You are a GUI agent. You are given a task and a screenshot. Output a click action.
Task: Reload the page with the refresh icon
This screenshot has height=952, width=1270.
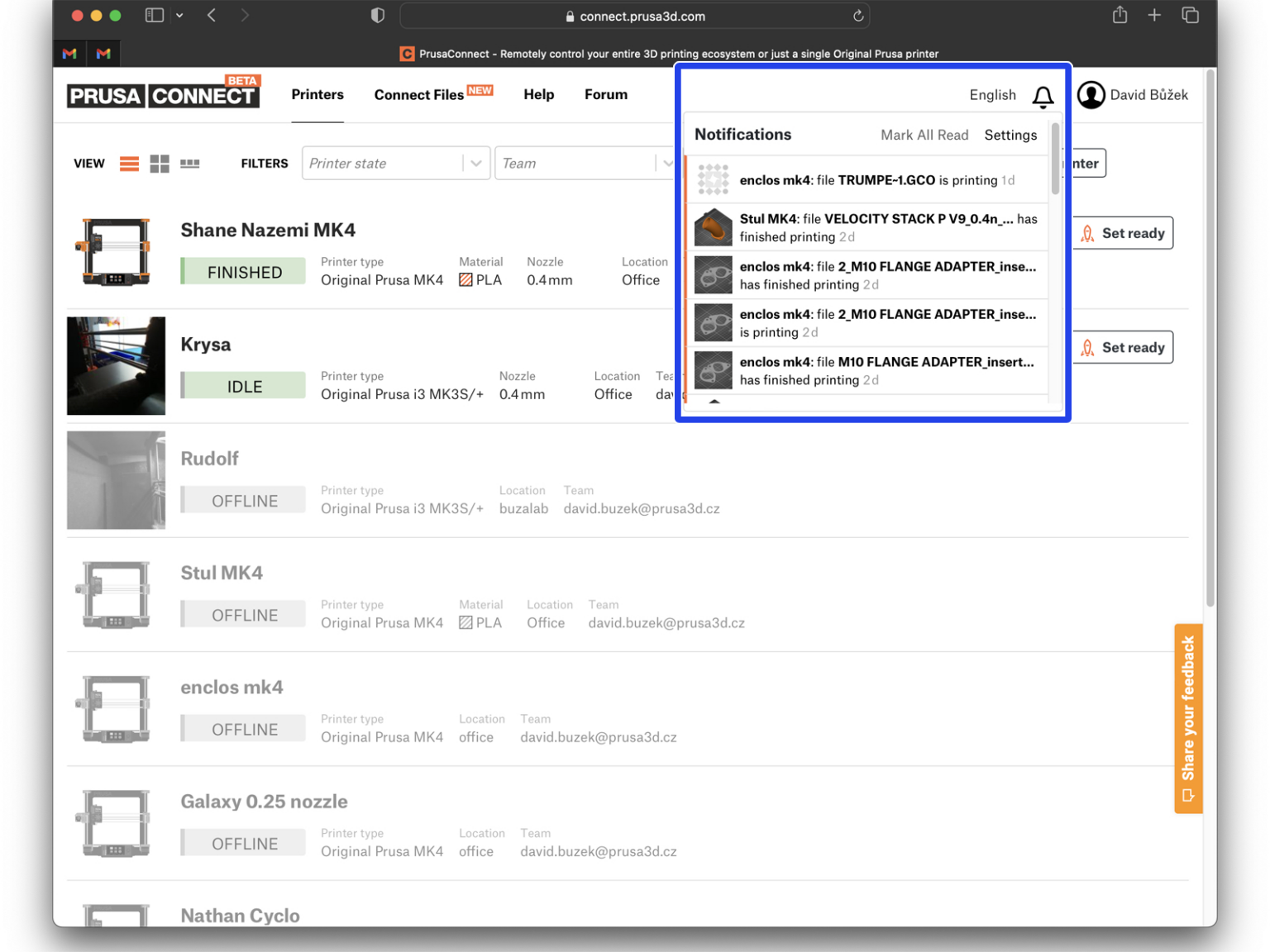858,16
